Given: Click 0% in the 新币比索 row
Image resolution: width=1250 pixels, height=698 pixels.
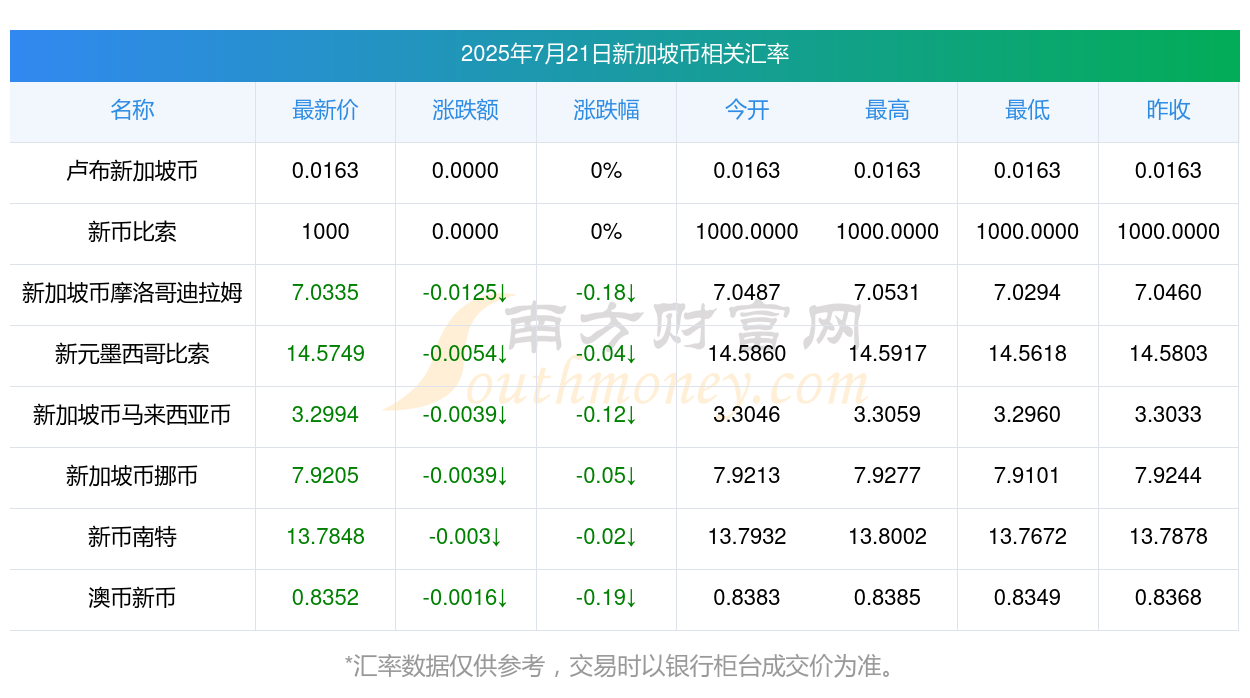Looking at the screenshot, I should (606, 232).
